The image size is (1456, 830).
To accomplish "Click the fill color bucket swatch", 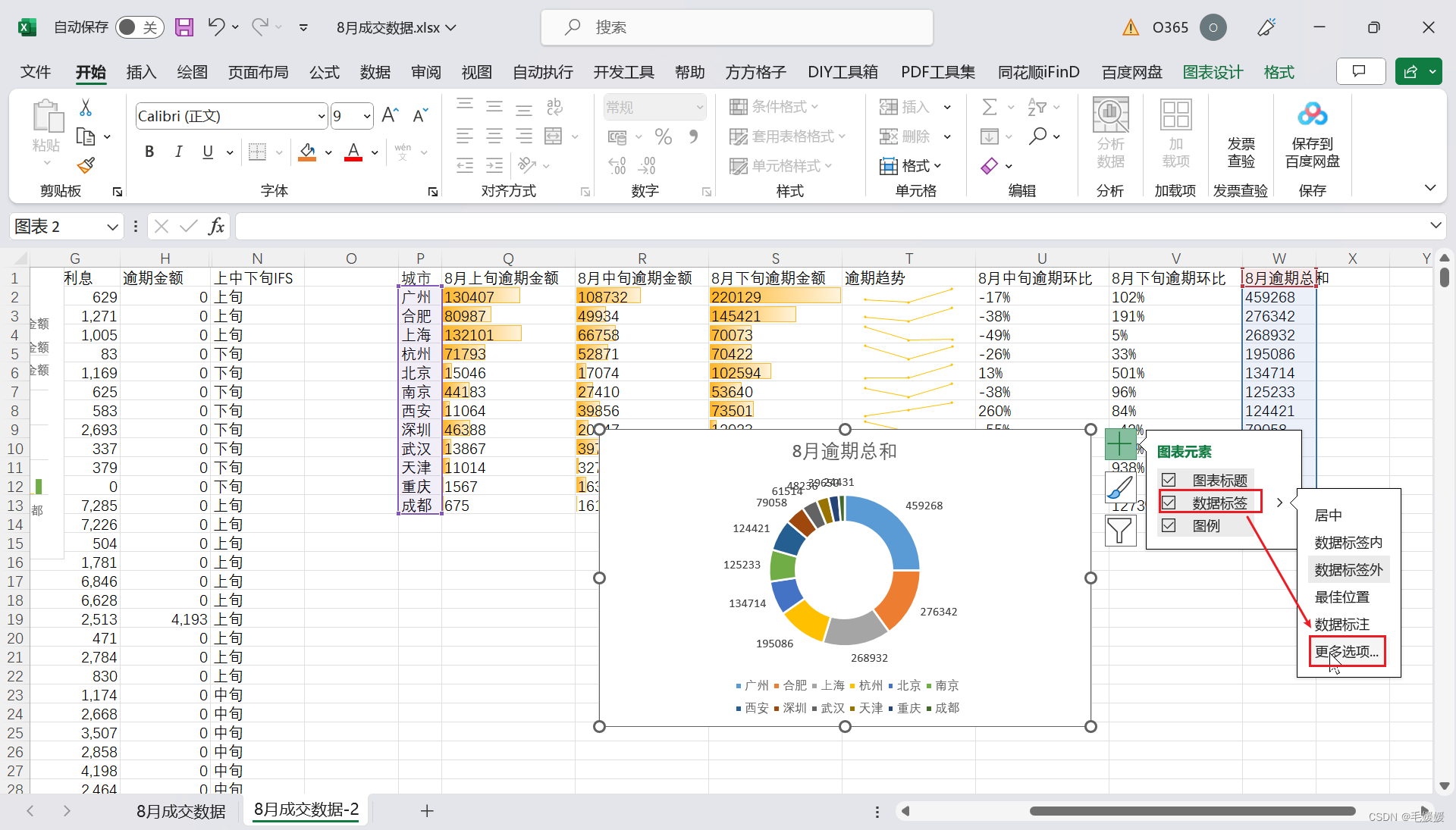I will click(x=307, y=152).
